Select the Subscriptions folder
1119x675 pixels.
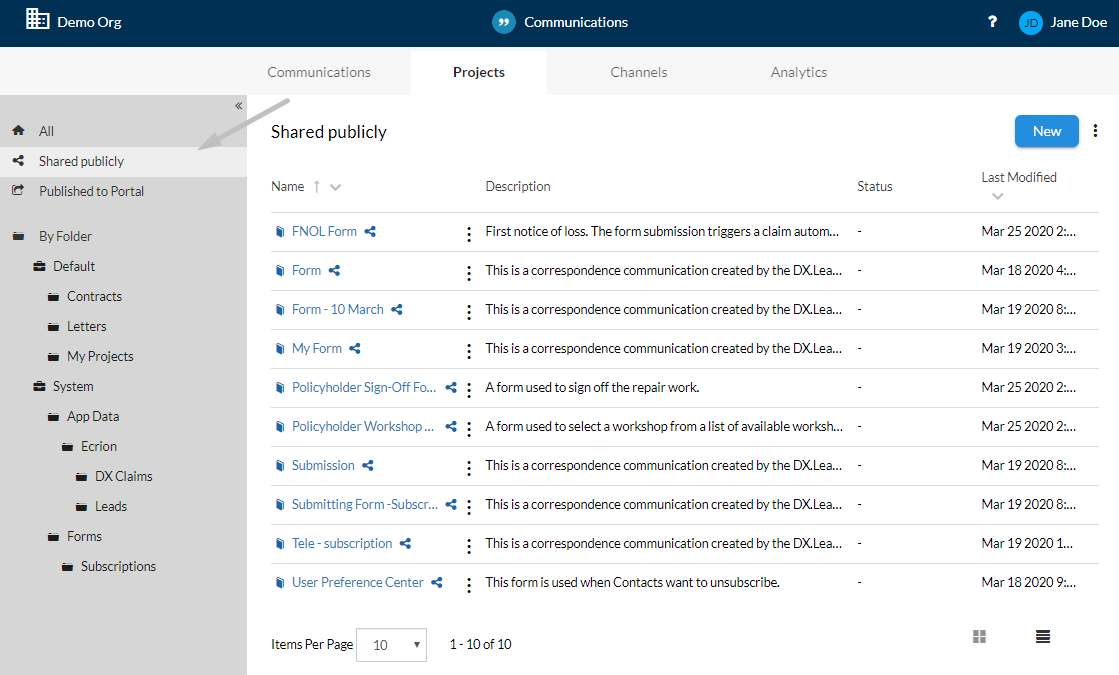[x=118, y=566]
